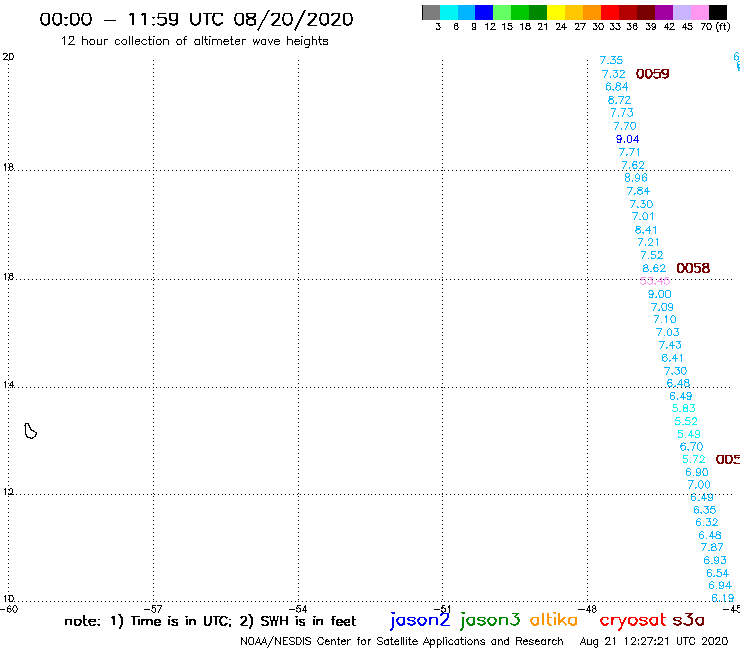Select the 6.70 wave height value
The image size is (740, 650).
point(691,447)
